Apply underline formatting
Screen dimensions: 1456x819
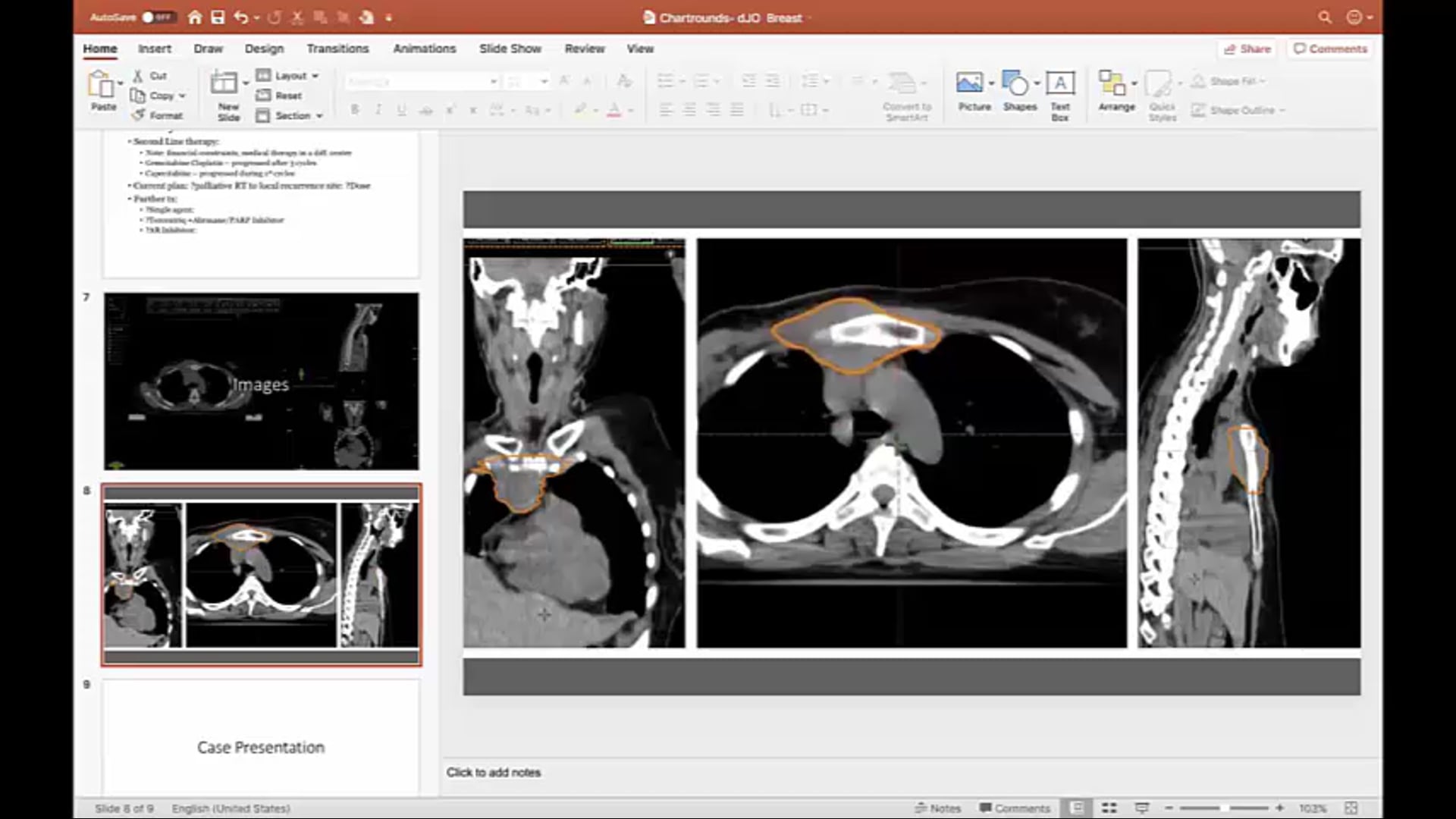point(400,109)
